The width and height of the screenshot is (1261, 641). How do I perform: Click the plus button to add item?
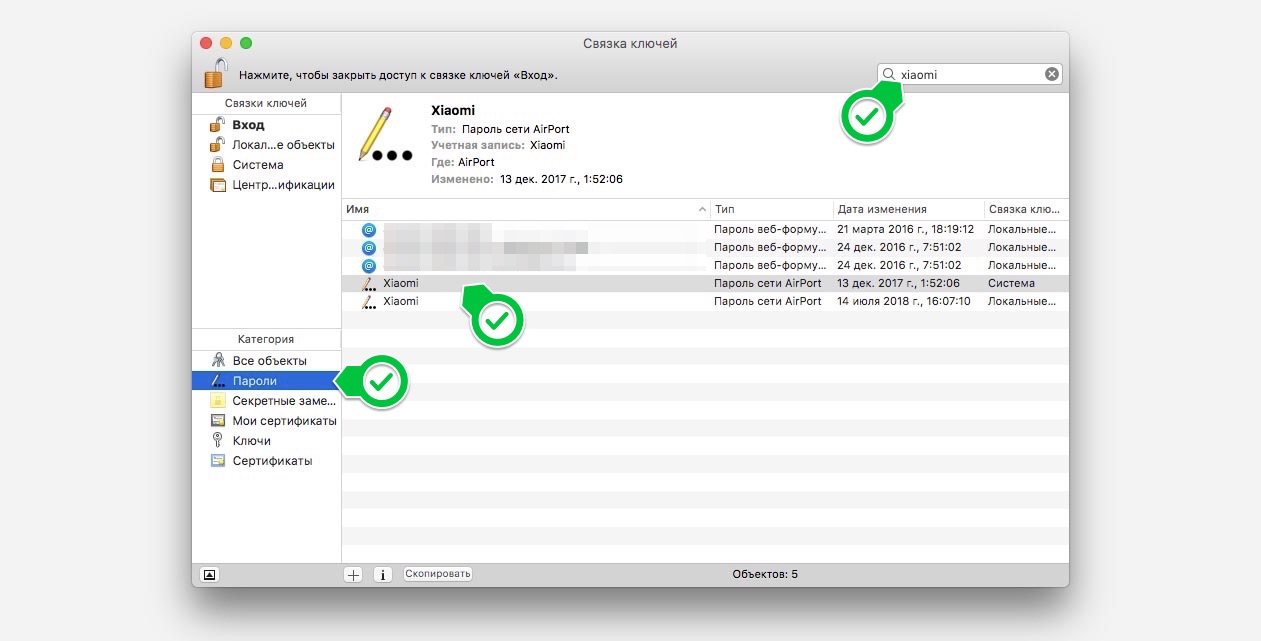[353, 575]
